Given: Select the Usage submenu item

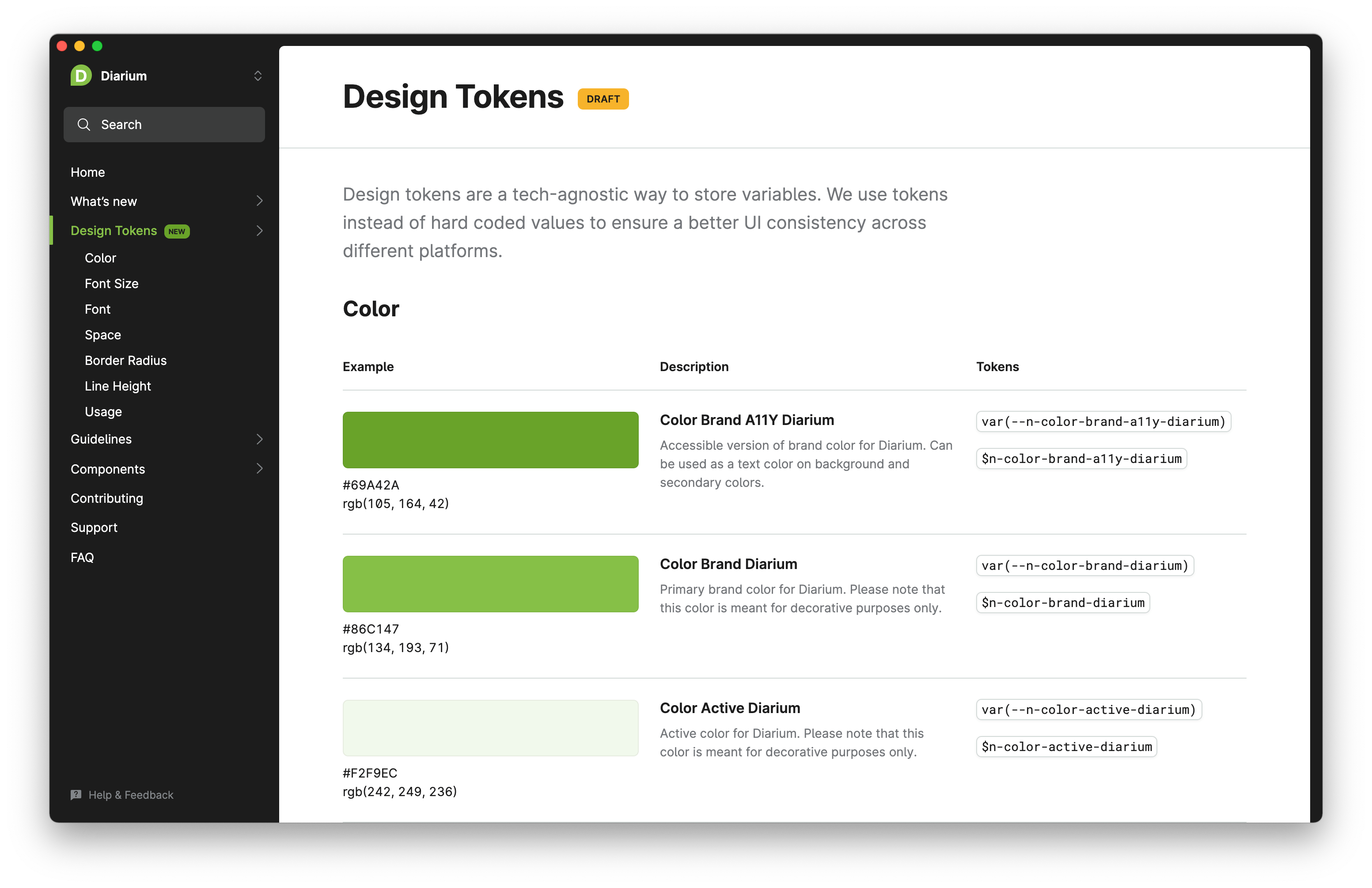Looking at the screenshot, I should [x=104, y=411].
